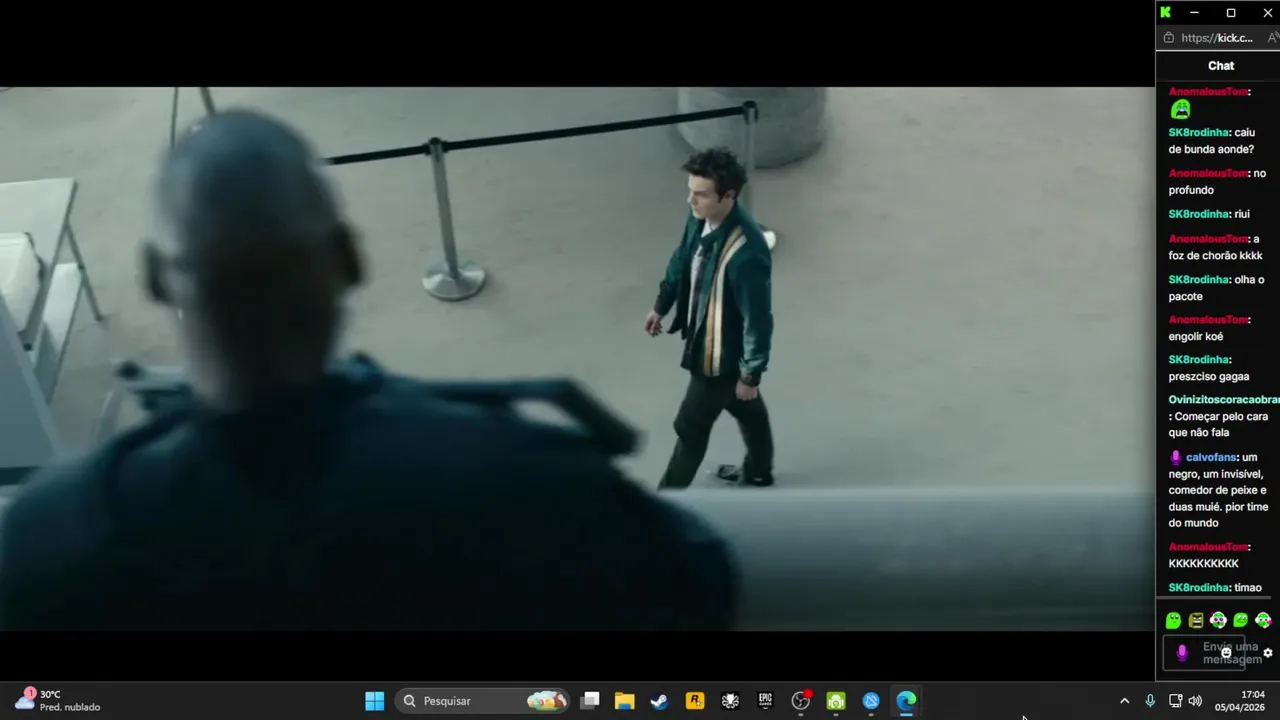The width and height of the screenshot is (1280, 720).
Task: Click 'AnomalousTom' on the 'KKKKKKKKKK' message
Action: coord(1209,547)
